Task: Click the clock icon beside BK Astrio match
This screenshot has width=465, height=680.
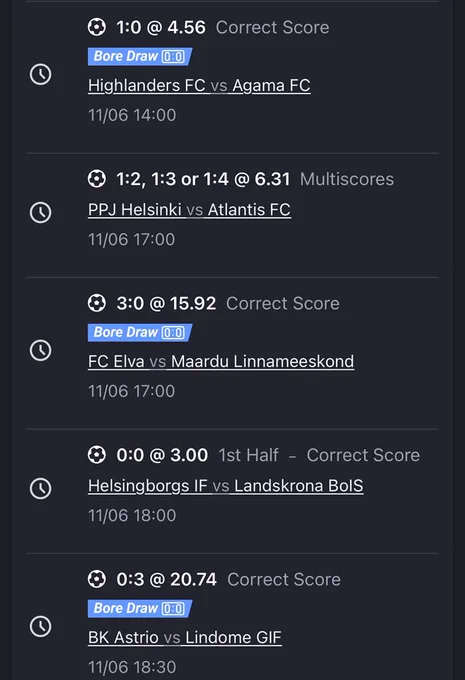Action: point(40,626)
